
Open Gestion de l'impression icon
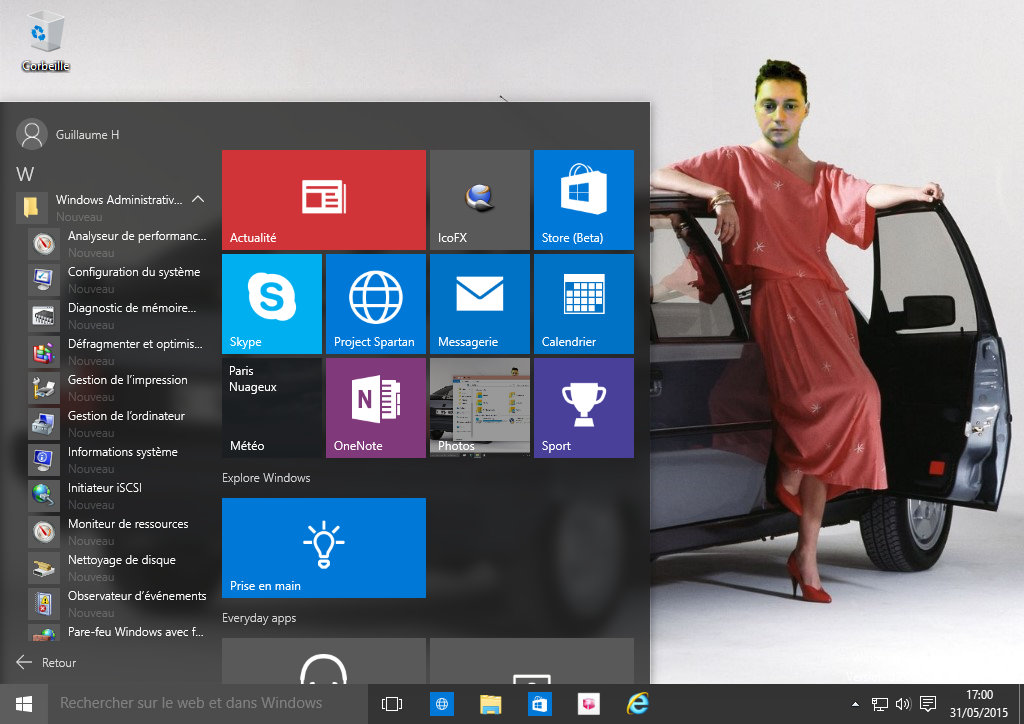[44, 388]
